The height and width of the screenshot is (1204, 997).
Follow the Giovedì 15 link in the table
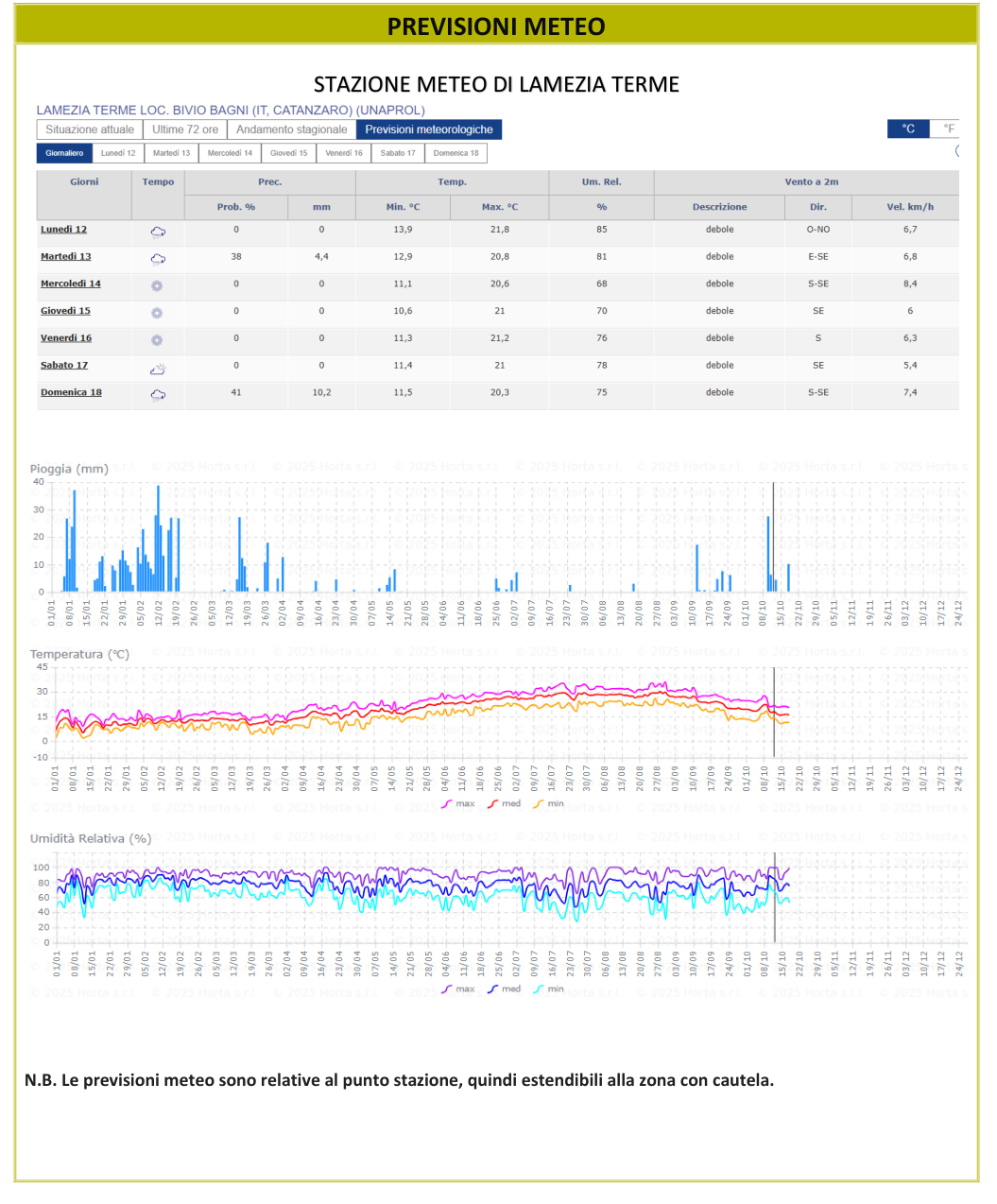[x=65, y=311]
